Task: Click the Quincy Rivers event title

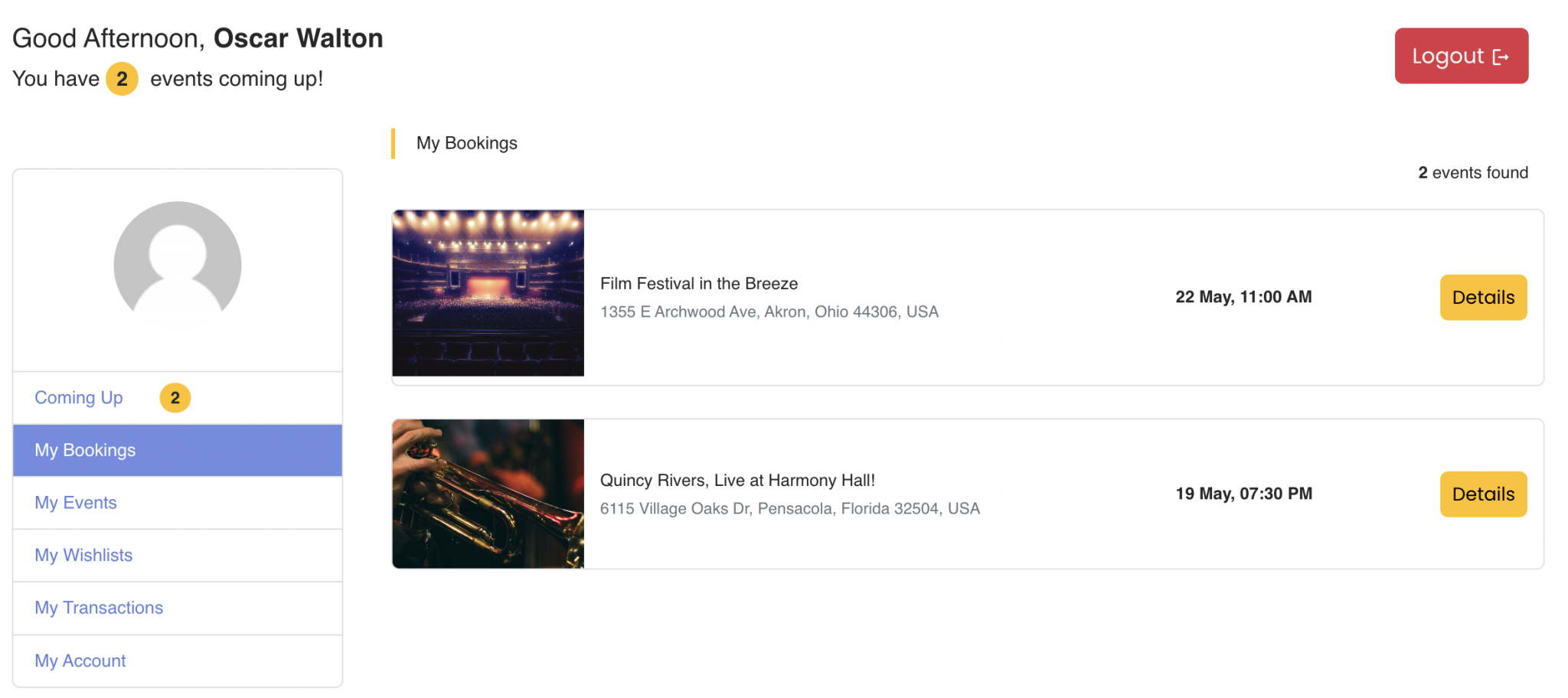Action: click(x=737, y=480)
